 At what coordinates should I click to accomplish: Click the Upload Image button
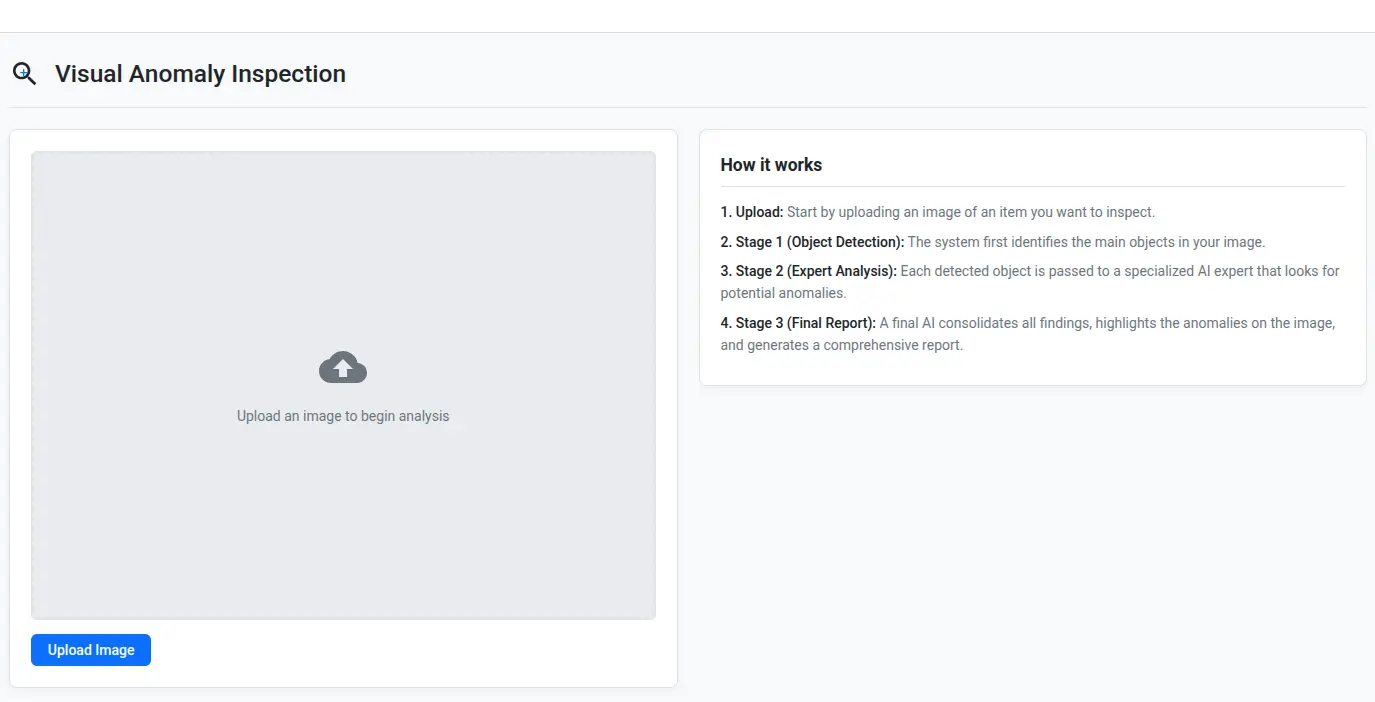coord(90,649)
